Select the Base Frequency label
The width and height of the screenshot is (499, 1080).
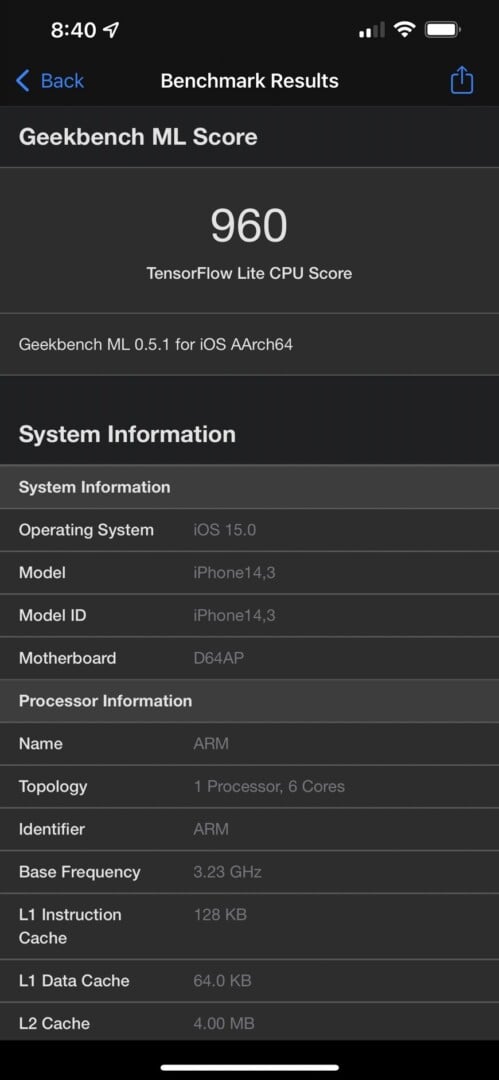79,872
